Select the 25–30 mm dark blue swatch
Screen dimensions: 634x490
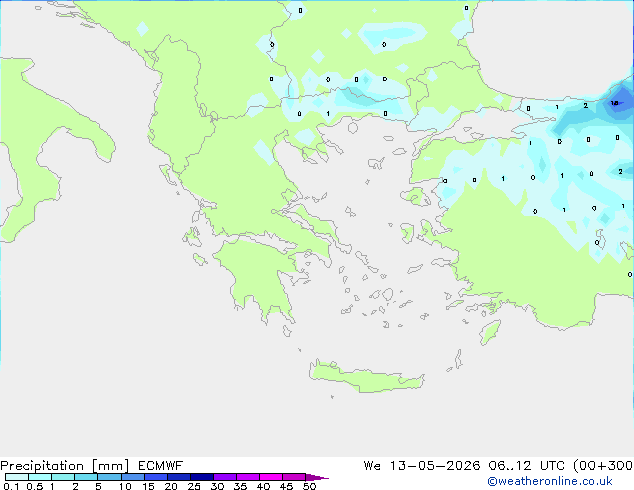pyautogui.click(x=202, y=477)
